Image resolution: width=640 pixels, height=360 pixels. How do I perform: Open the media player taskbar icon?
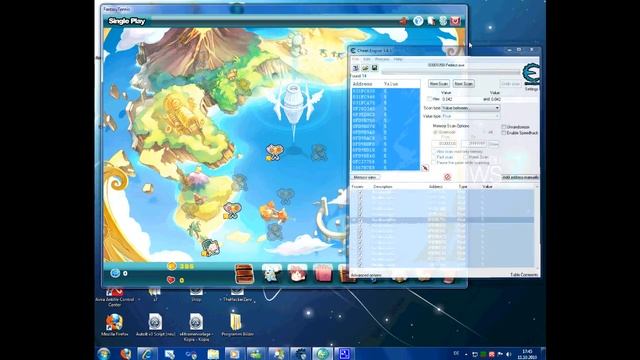(234, 353)
